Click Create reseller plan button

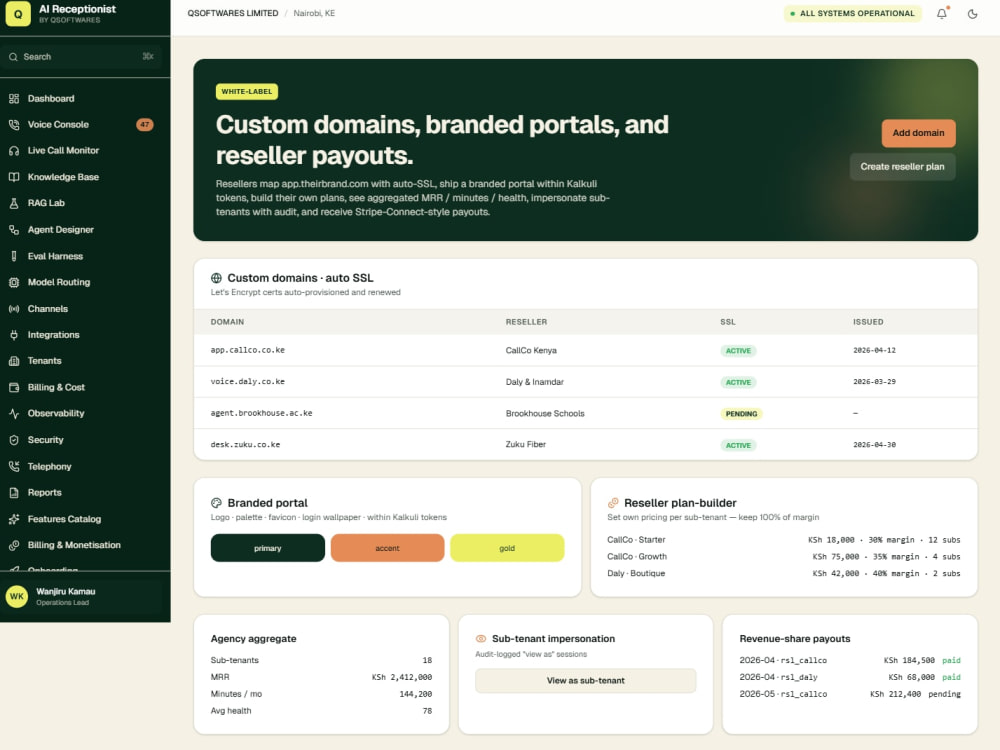coord(902,167)
